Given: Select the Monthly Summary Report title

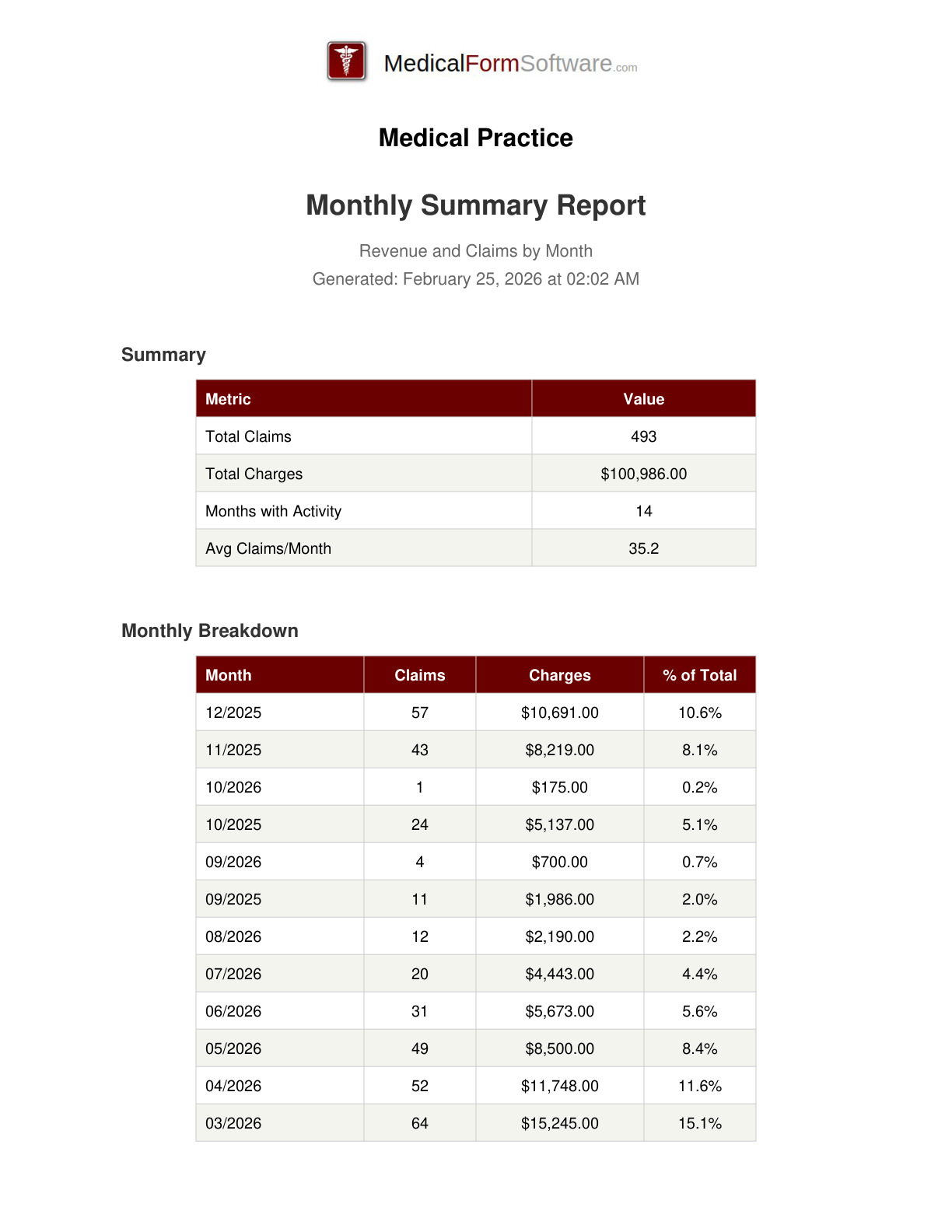Looking at the screenshot, I should click(x=475, y=205).
